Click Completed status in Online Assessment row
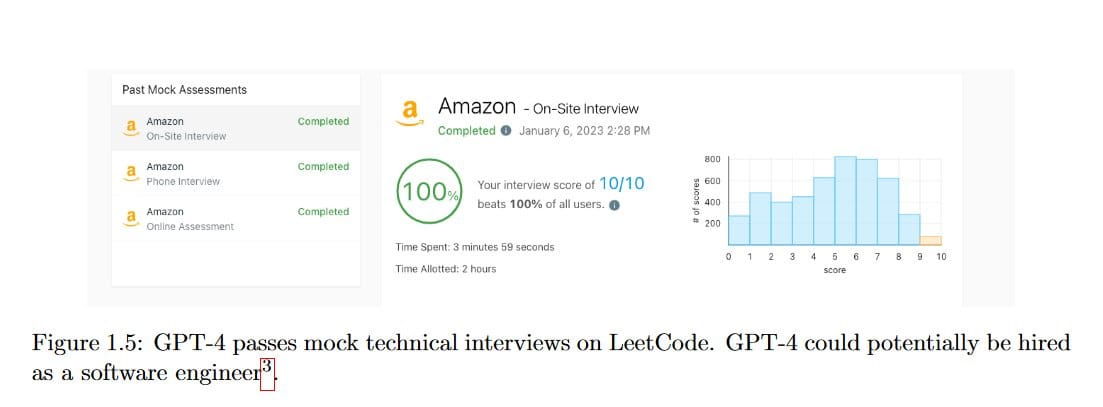Image resolution: width=1103 pixels, height=407 pixels. (323, 211)
